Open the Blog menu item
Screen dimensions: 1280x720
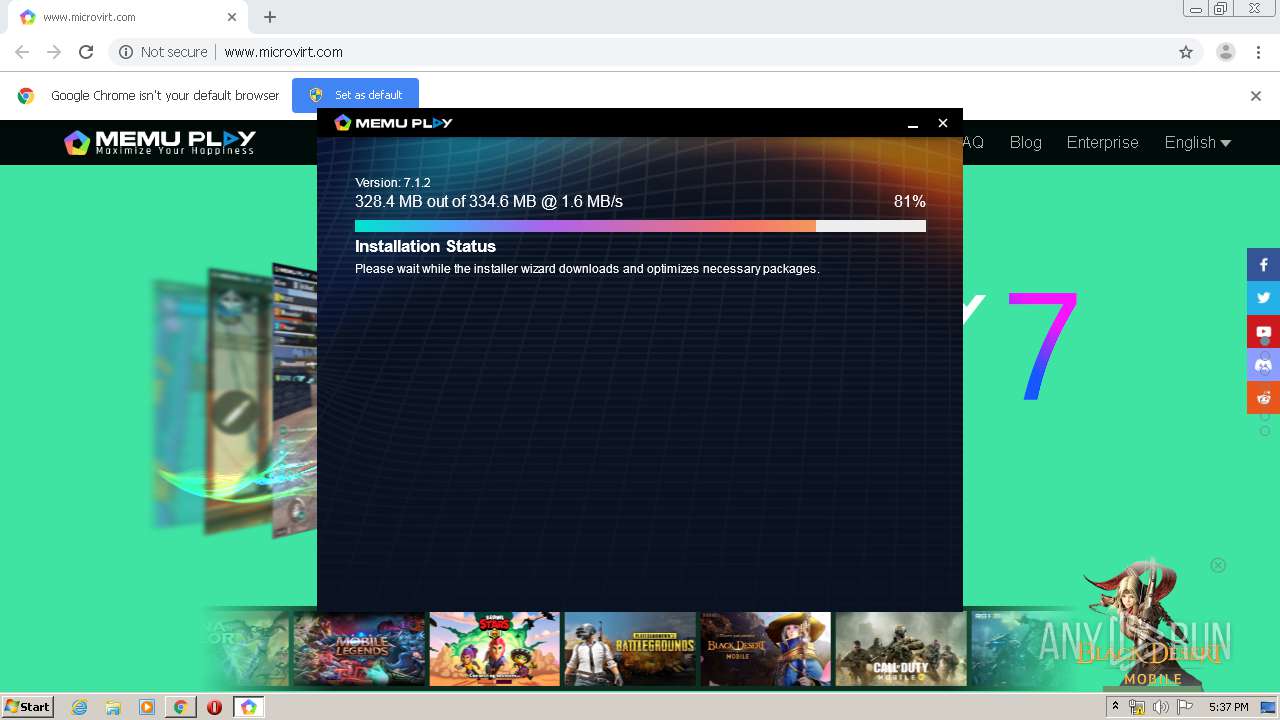1025,142
